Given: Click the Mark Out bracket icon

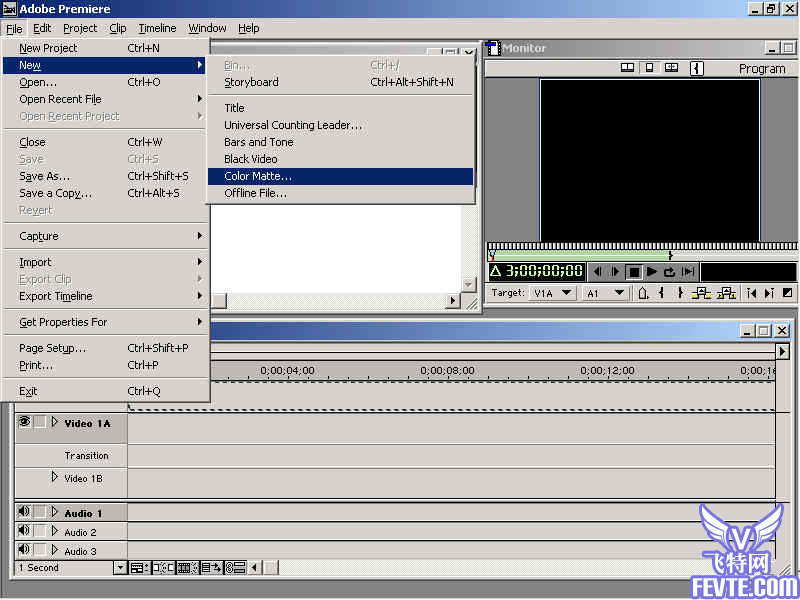Looking at the screenshot, I should coord(680,293).
